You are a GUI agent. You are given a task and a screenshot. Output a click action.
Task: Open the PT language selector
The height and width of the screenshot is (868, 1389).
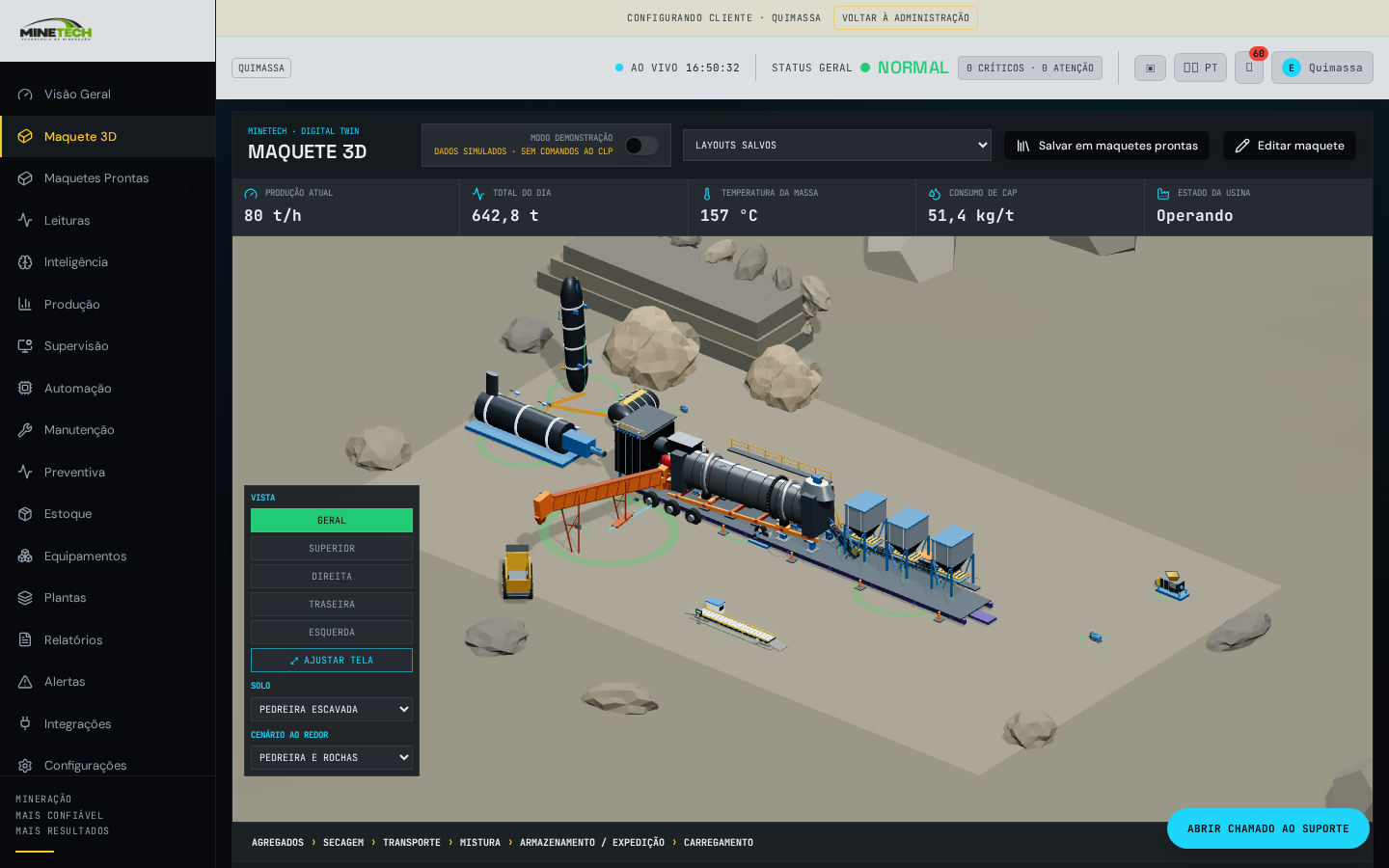pos(1200,68)
